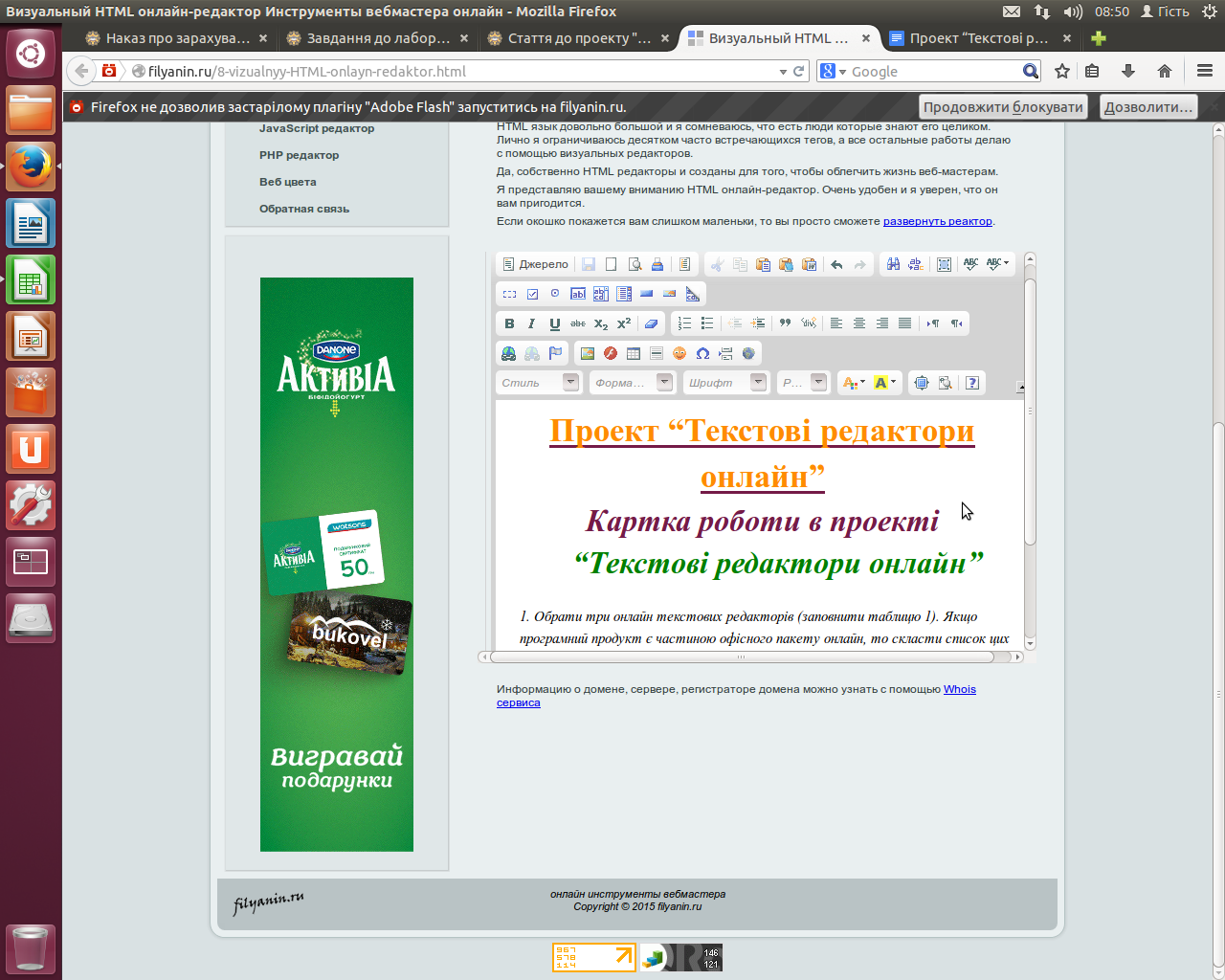Image resolution: width=1225 pixels, height=980 pixels.
Task: Insert a textarea form icon
Action: [601, 294]
